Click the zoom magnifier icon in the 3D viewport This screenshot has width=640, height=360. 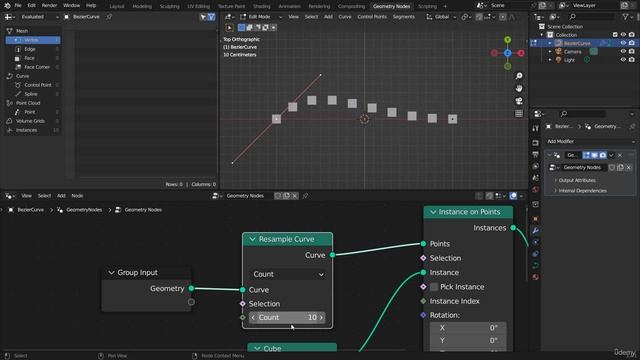(x=519, y=76)
